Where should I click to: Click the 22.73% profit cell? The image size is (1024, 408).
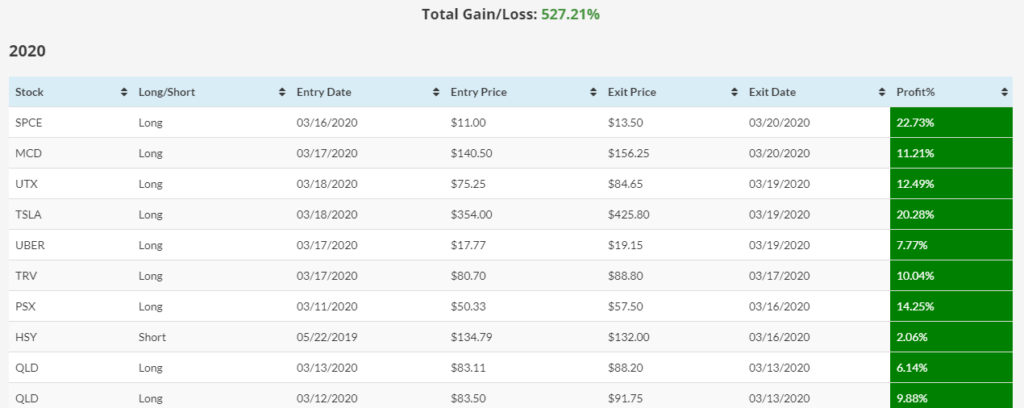(952, 123)
